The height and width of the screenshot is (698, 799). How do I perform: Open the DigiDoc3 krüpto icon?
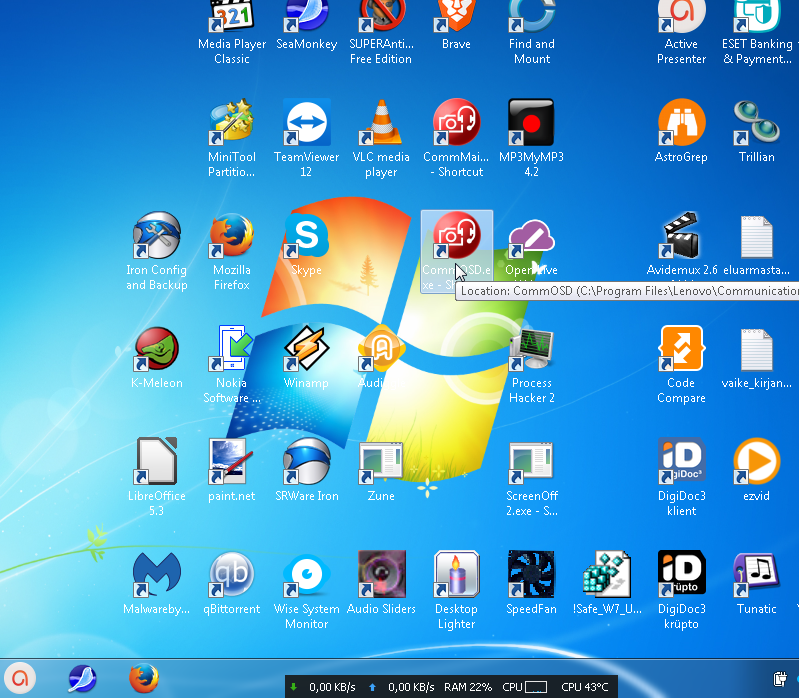(x=681, y=574)
